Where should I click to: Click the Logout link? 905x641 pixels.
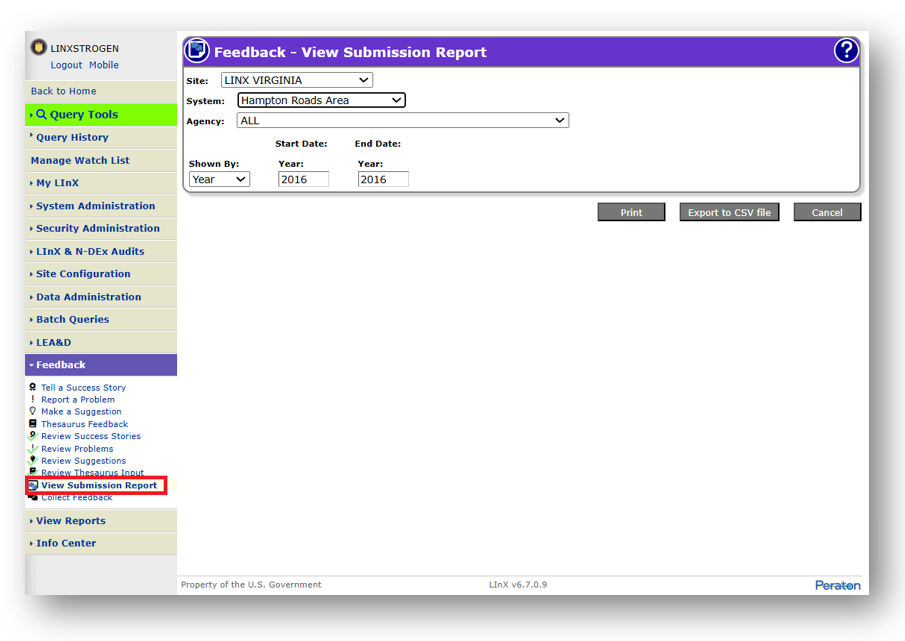66,65
